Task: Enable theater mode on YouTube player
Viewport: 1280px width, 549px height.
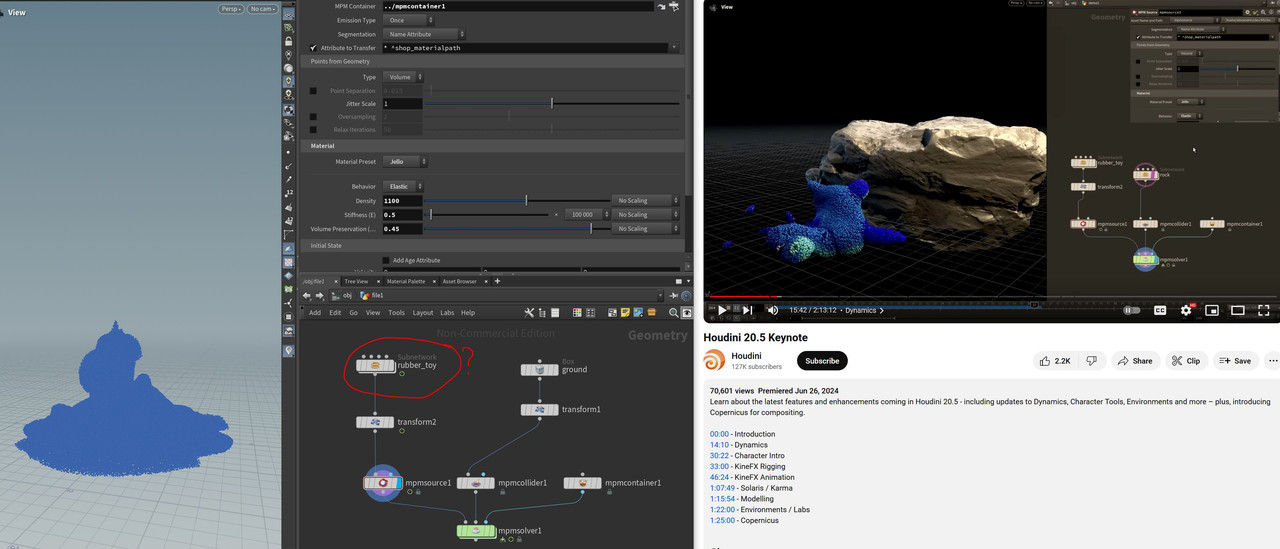Action: [x=1238, y=310]
